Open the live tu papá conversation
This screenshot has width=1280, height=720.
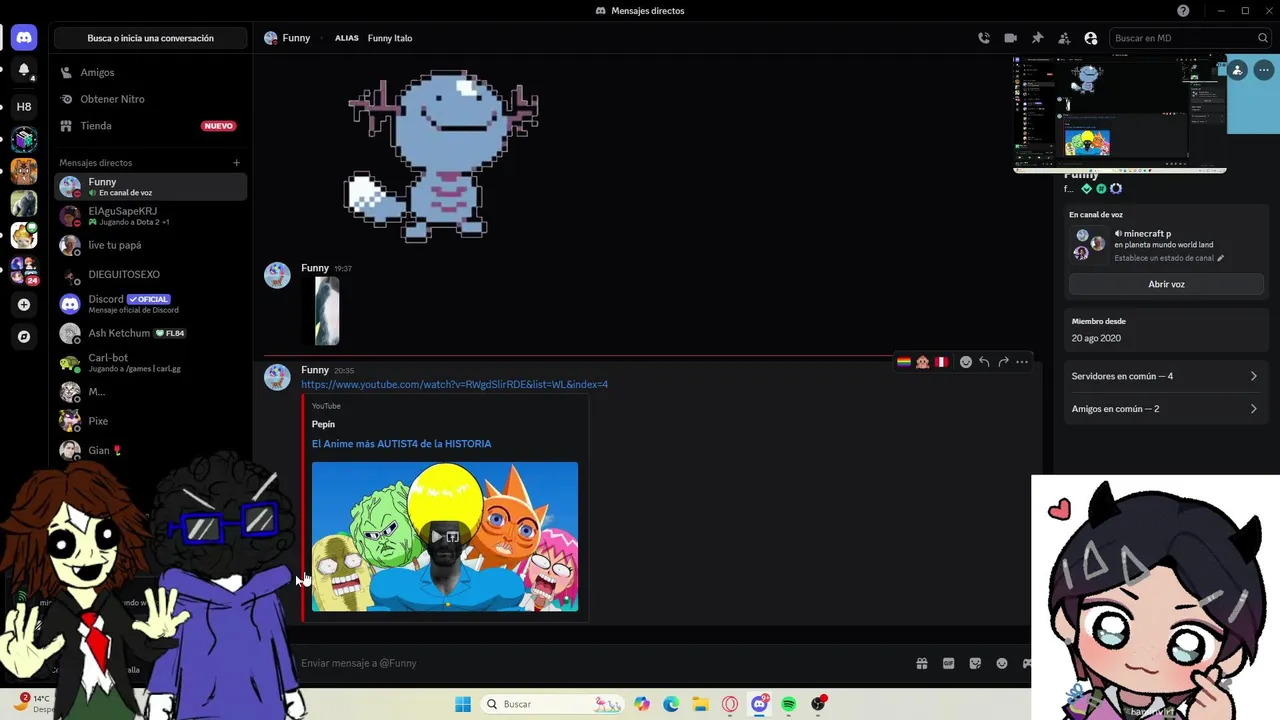(x=150, y=245)
